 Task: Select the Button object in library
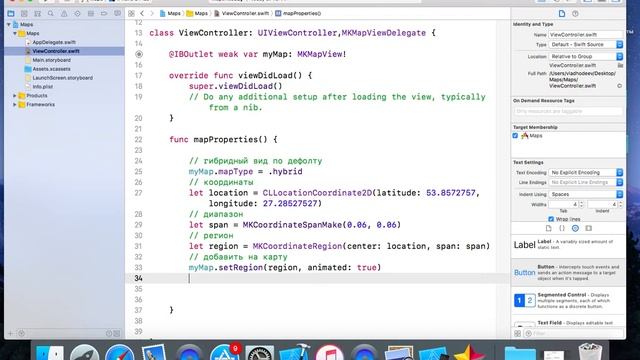tap(568, 272)
